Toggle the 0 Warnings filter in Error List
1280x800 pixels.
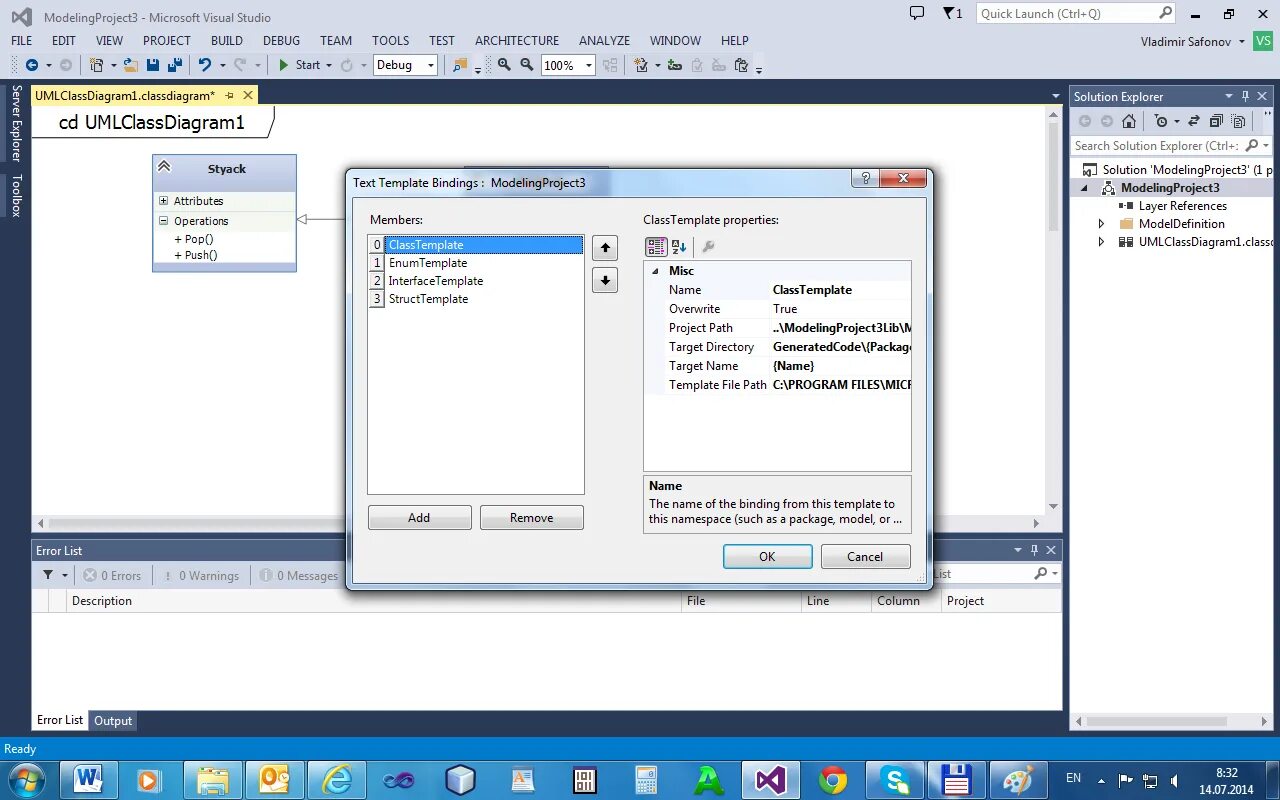[x=199, y=575]
